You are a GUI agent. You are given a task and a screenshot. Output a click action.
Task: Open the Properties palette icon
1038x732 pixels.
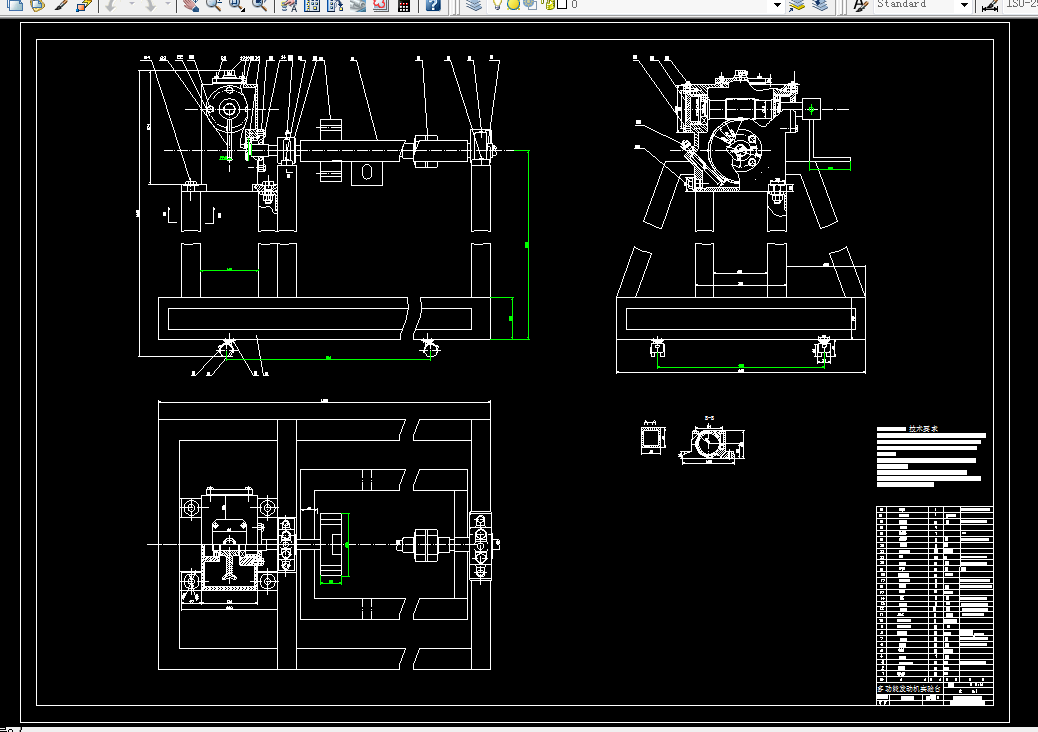[x=289, y=5]
